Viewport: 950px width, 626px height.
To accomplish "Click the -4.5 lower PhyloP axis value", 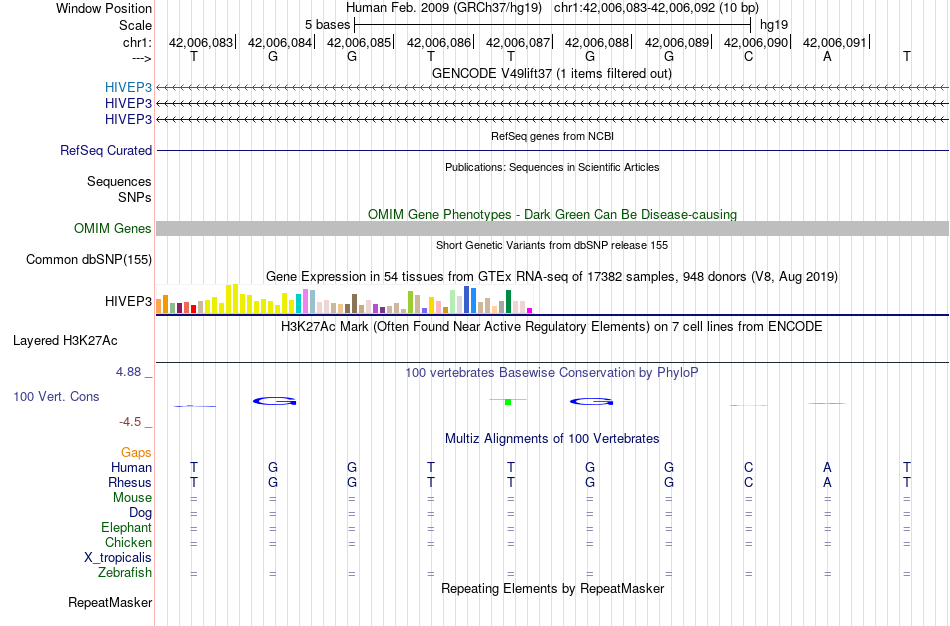I will click(x=130, y=422).
